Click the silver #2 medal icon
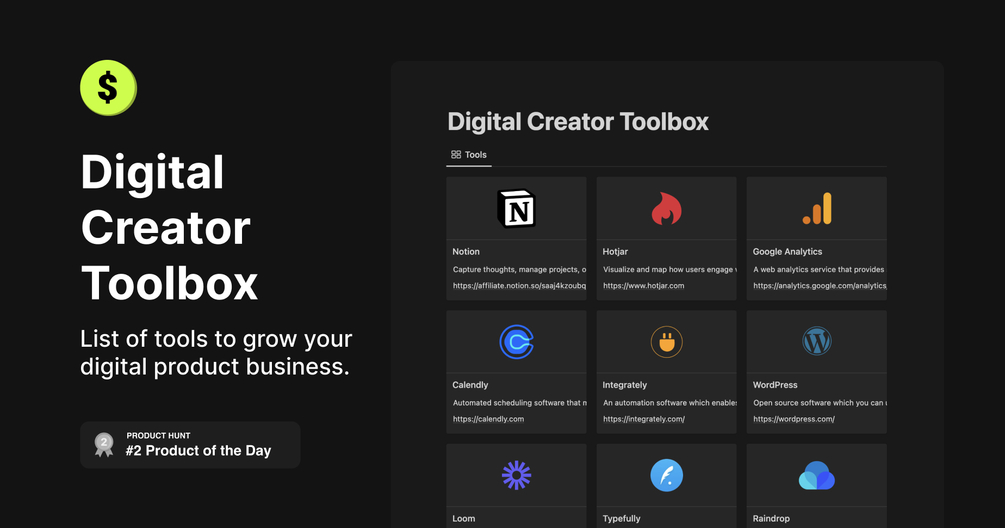 click(x=104, y=445)
